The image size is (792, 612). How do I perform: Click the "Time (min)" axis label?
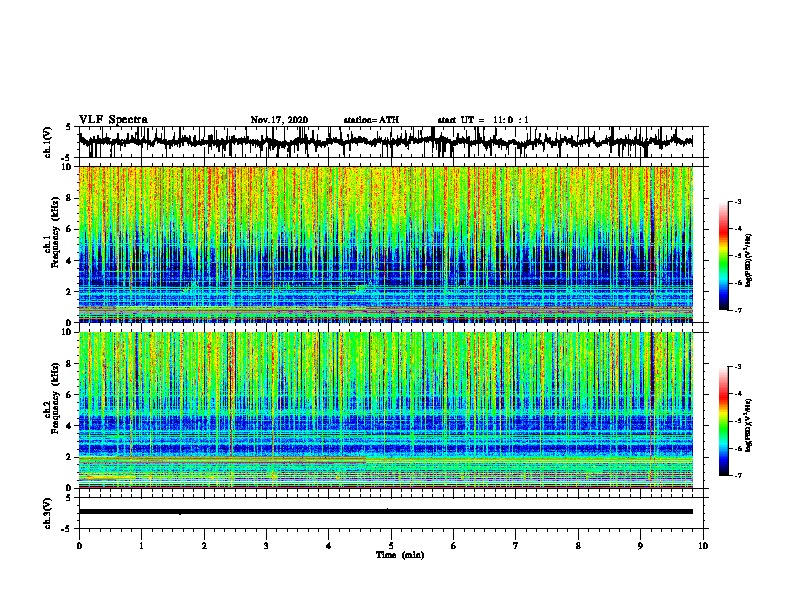(400, 555)
